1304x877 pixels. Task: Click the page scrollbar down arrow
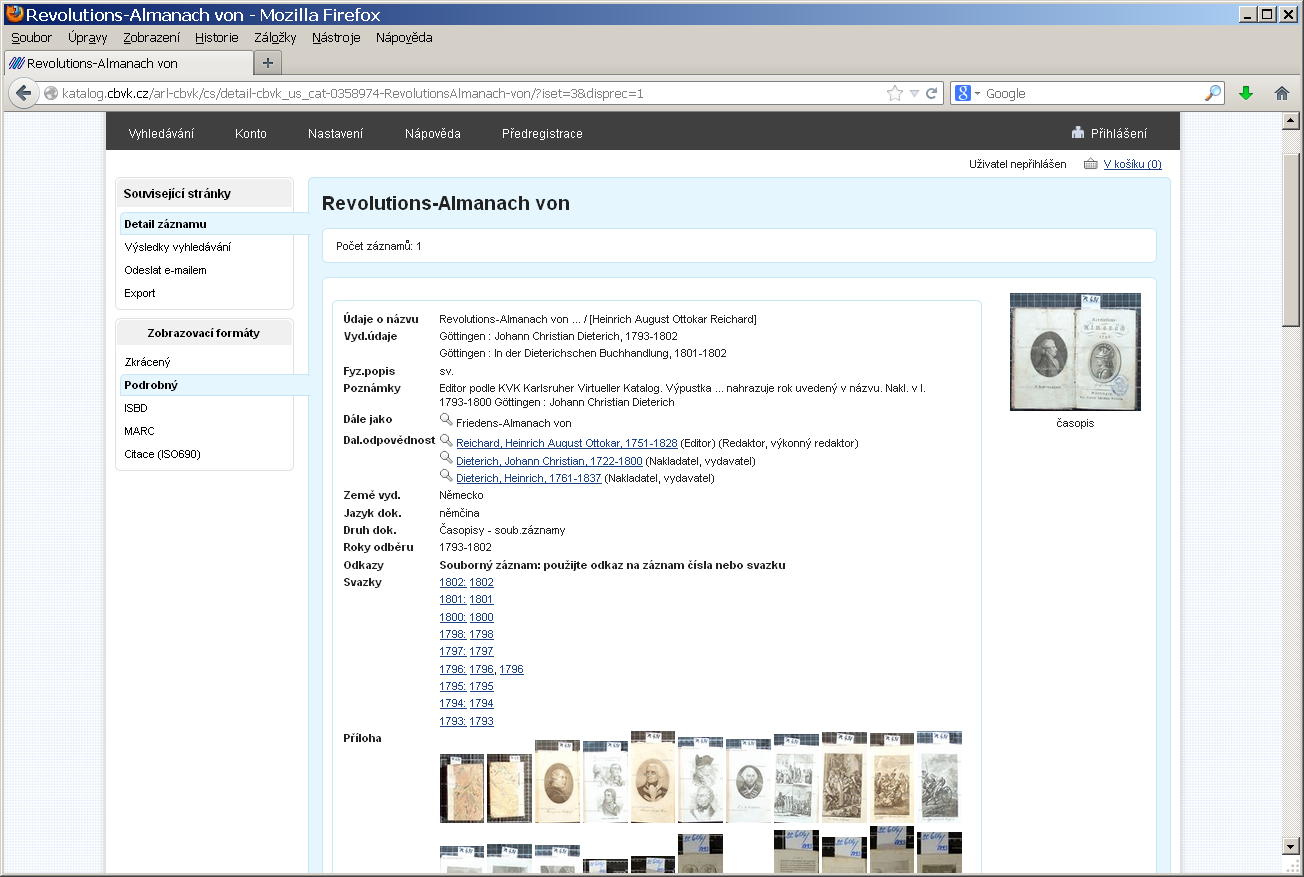pos(1291,846)
